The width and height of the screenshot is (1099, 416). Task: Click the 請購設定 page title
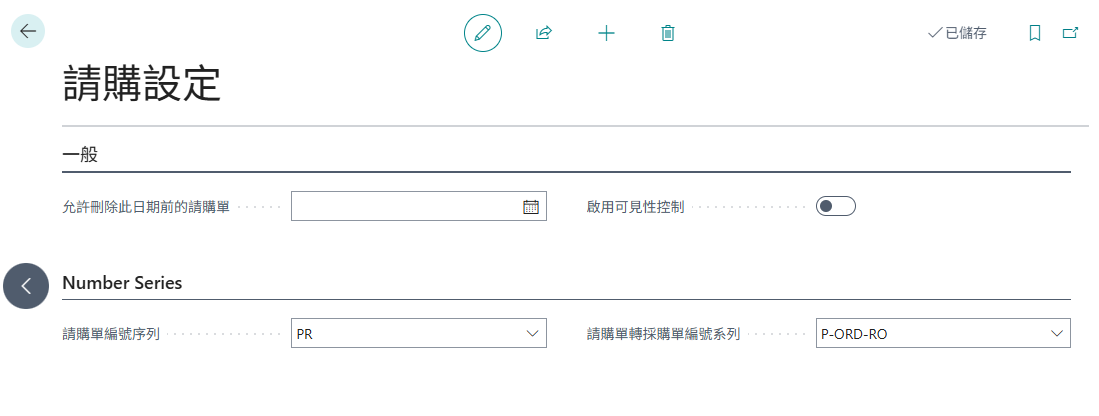142,84
